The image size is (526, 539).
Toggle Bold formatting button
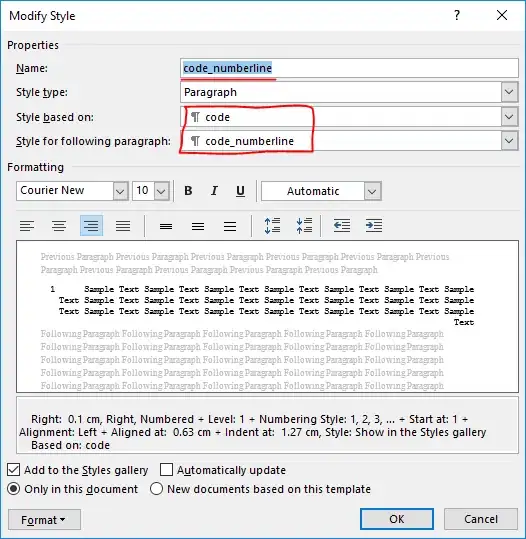(x=188, y=191)
